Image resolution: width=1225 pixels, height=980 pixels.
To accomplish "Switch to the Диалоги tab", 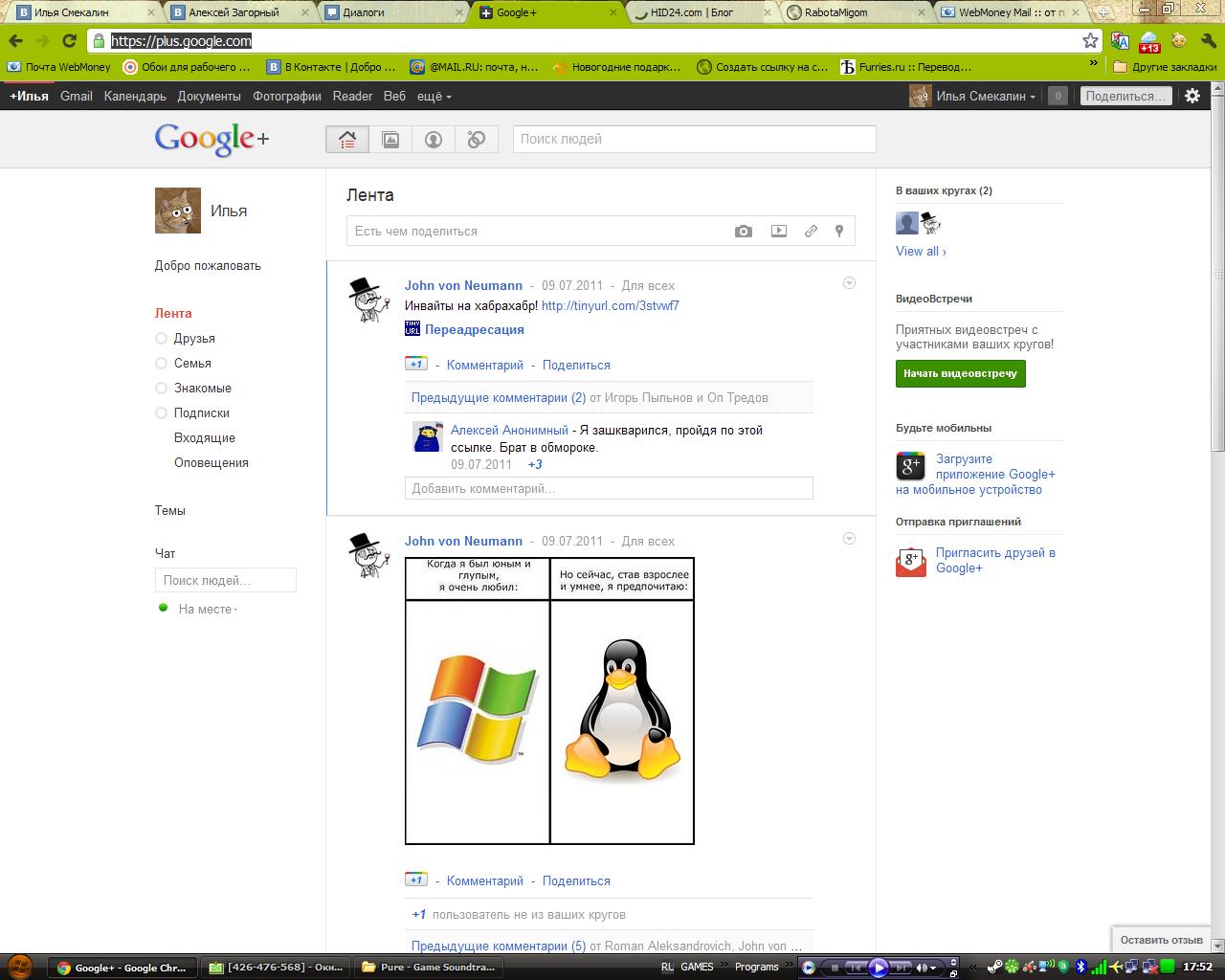I will point(392,12).
